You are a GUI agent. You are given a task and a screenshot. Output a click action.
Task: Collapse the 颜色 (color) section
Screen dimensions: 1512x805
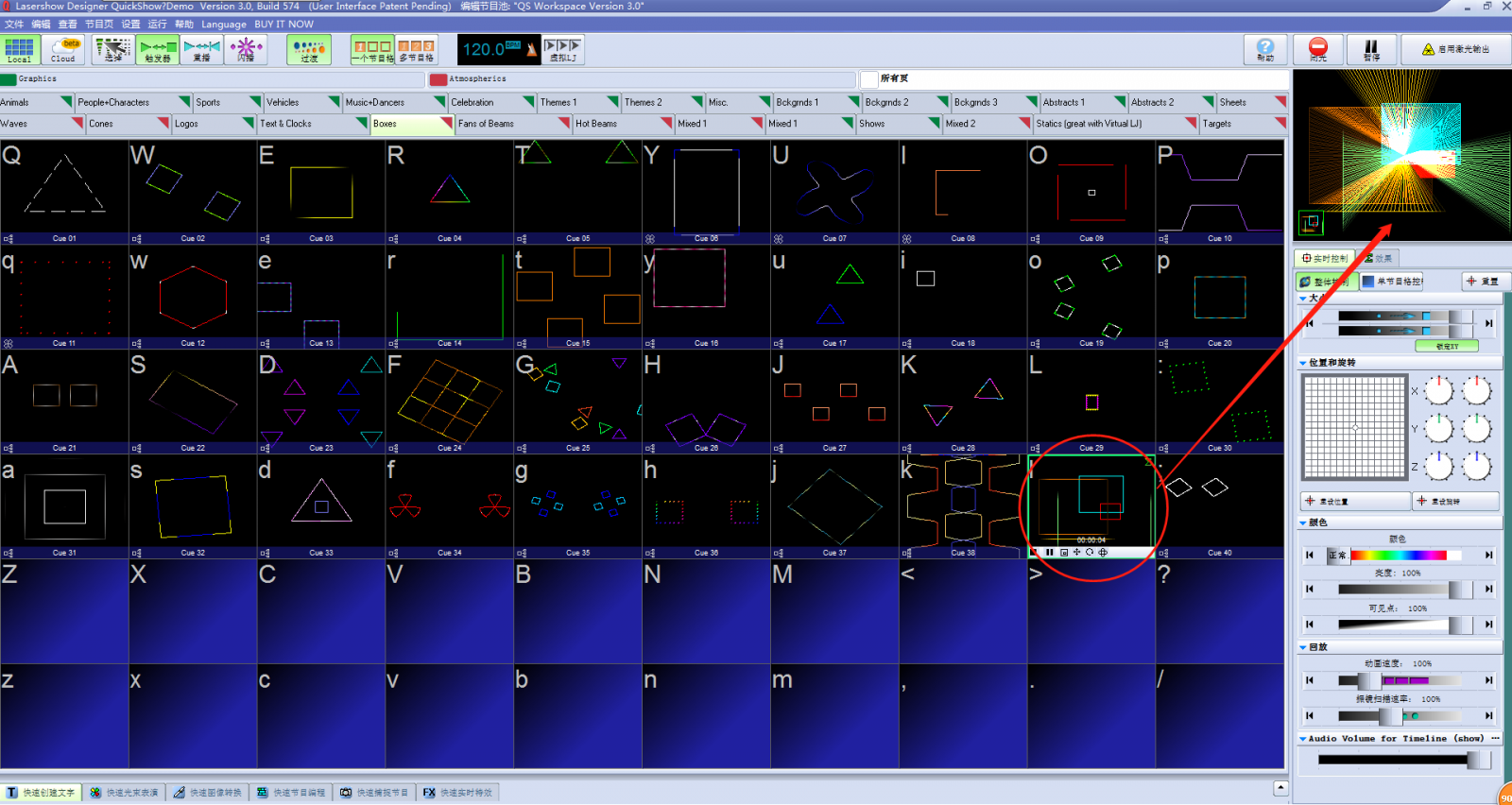click(x=1303, y=522)
